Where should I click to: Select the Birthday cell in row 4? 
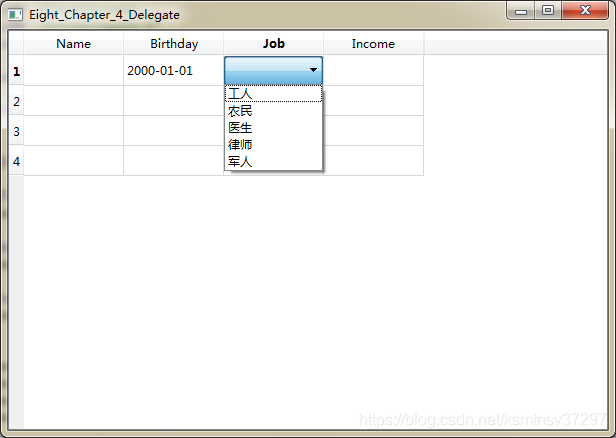[174, 161]
